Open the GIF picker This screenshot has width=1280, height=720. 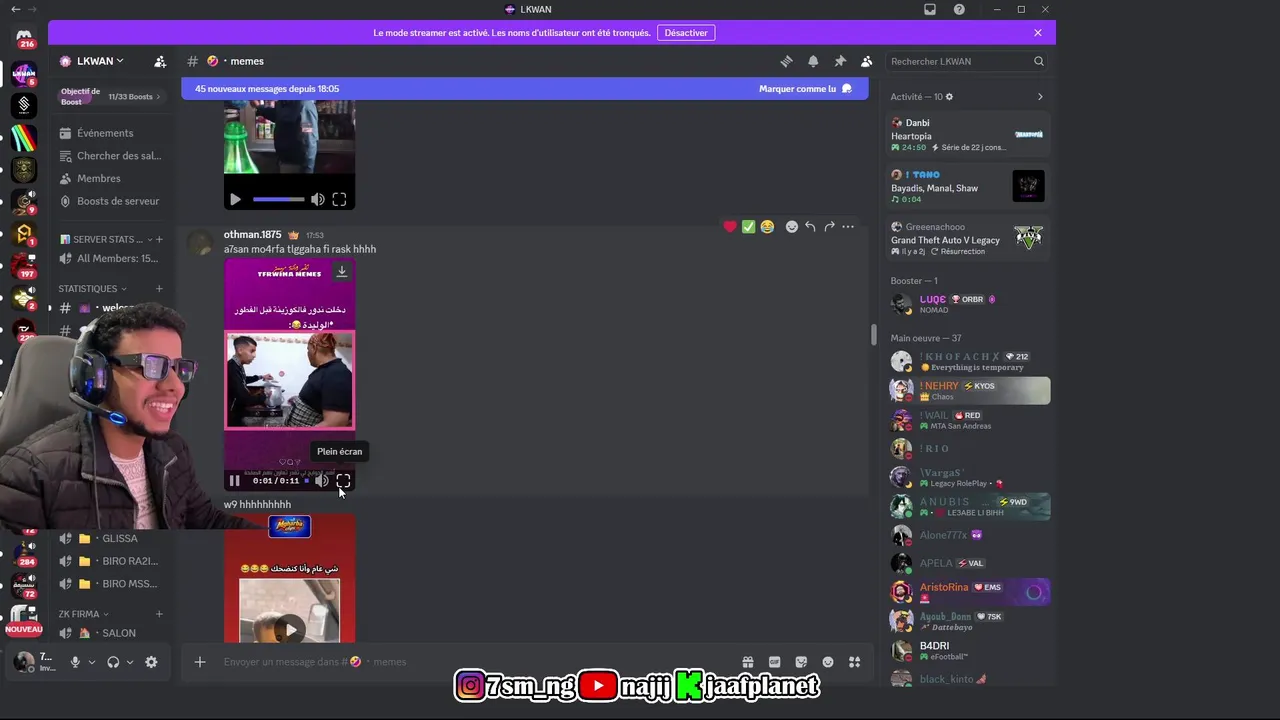click(x=774, y=662)
